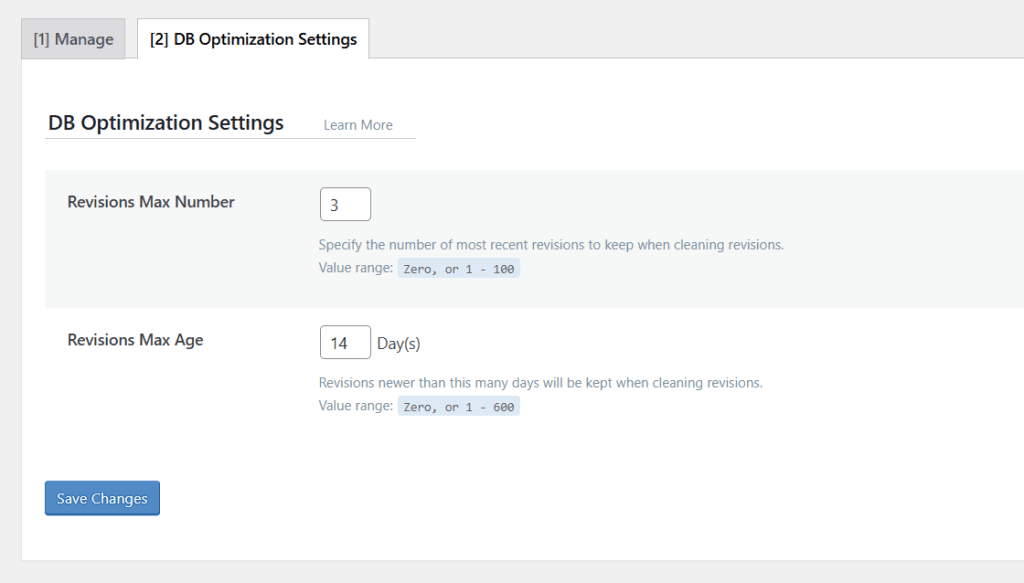Click the recent revisions description text
The width and height of the screenshot is (1024, 583).
(x=550, y=244)
